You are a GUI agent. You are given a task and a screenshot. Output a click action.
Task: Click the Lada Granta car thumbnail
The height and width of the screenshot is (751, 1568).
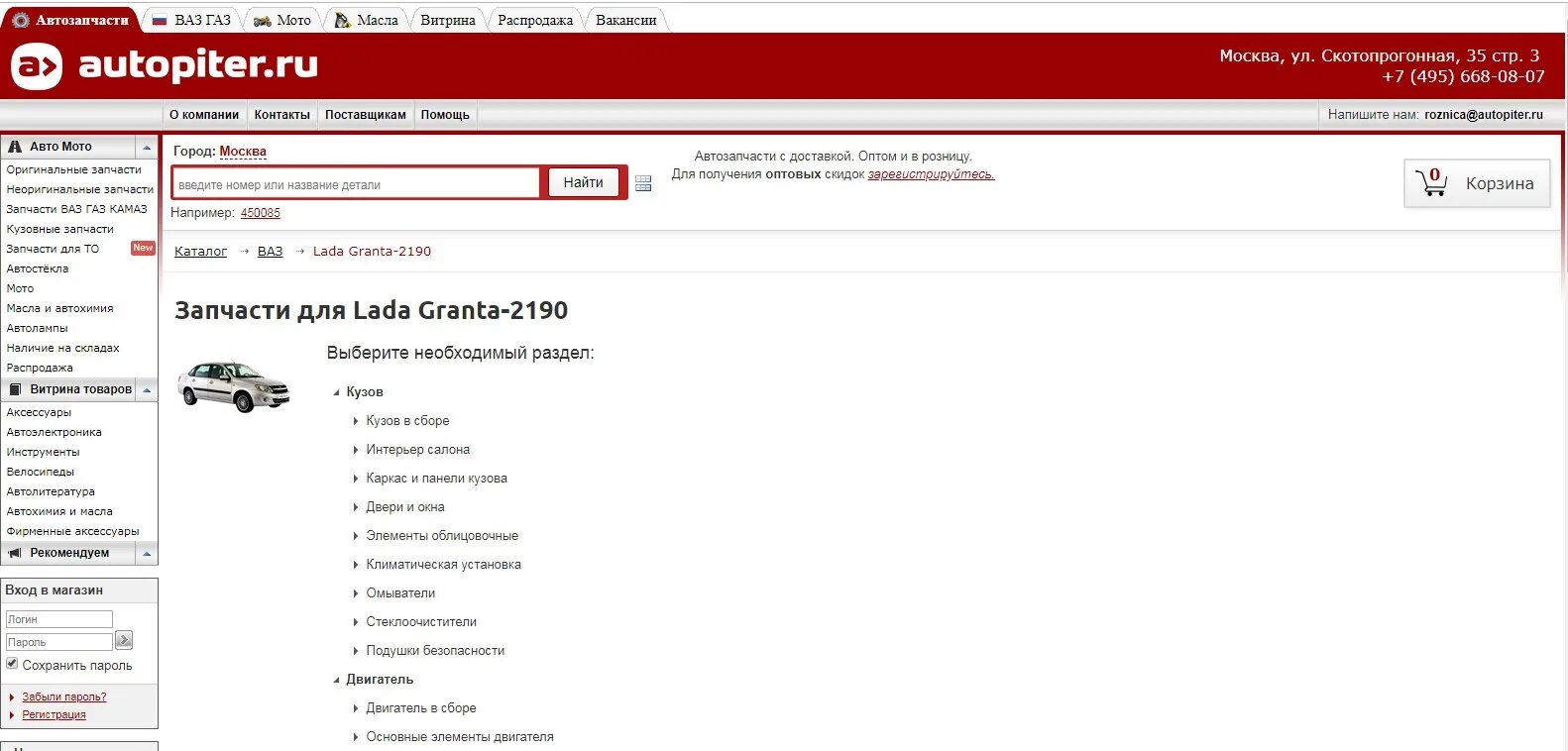point(234,385)
